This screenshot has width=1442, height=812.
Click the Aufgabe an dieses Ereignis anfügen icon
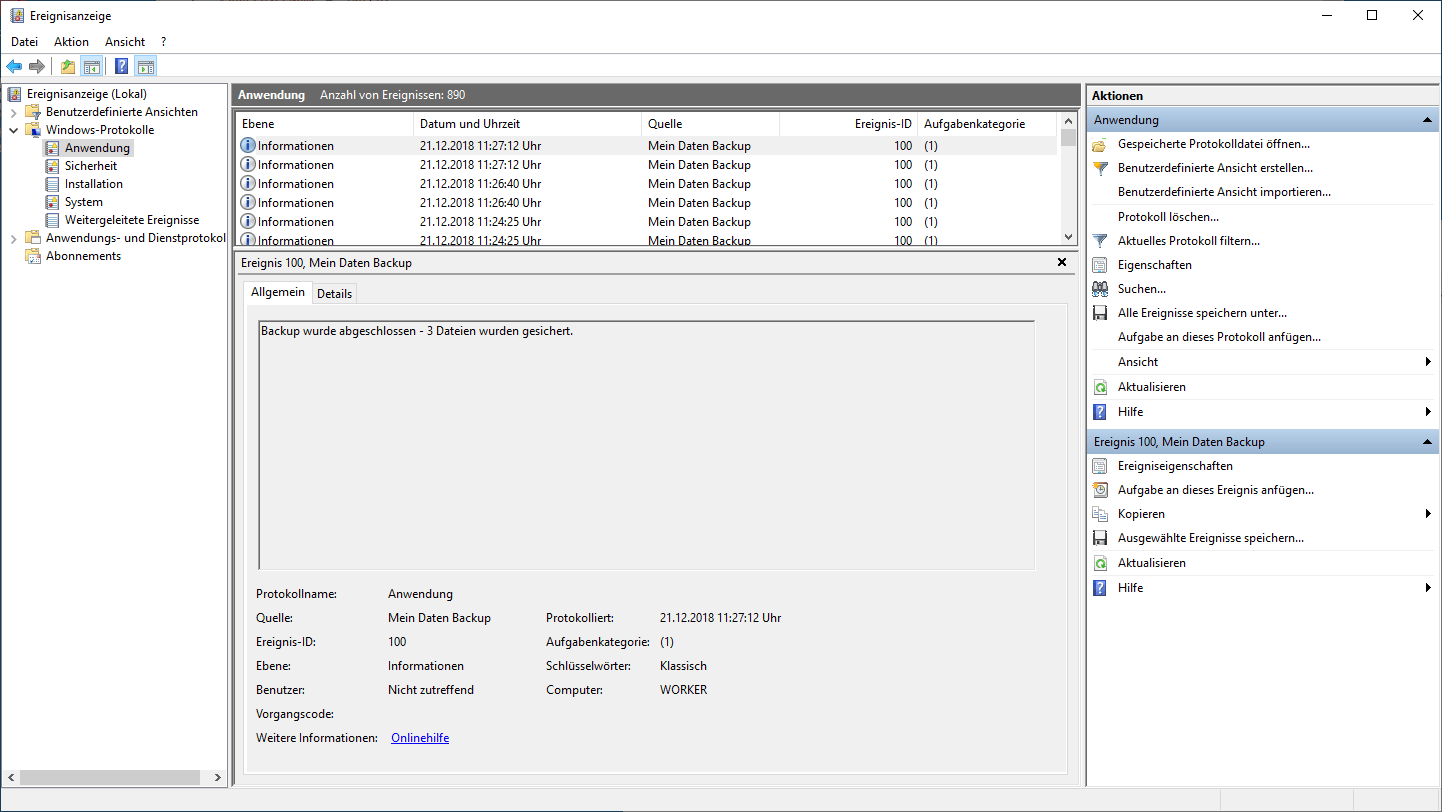coord(1100,490)
